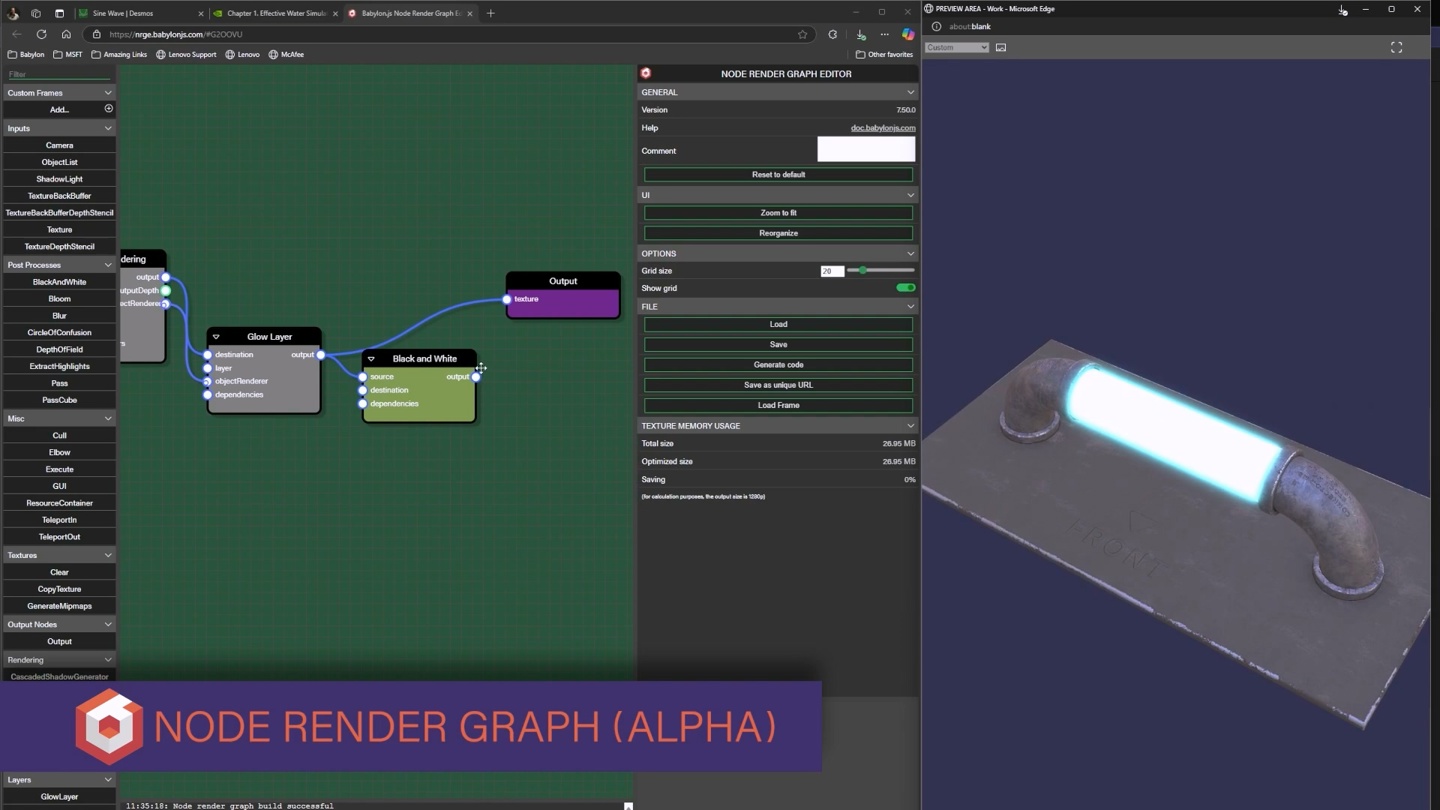
Task: Collapse the TEXTURE MEMORY USAGE section
Action: click(910, 426)
